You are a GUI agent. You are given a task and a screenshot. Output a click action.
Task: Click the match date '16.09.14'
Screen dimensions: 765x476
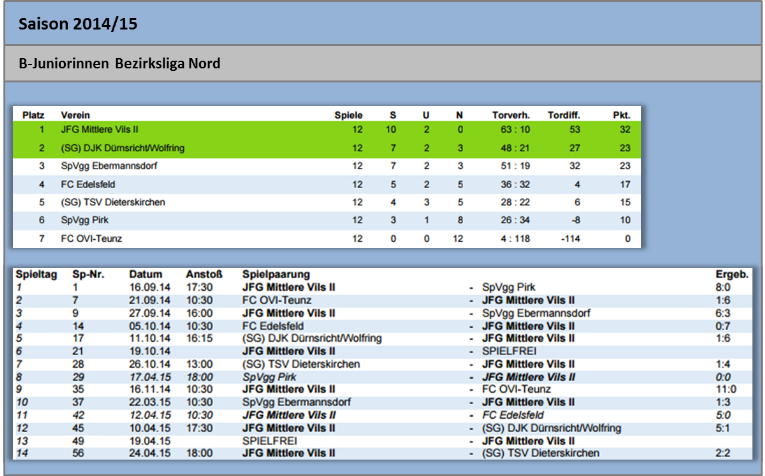[150, 287]
